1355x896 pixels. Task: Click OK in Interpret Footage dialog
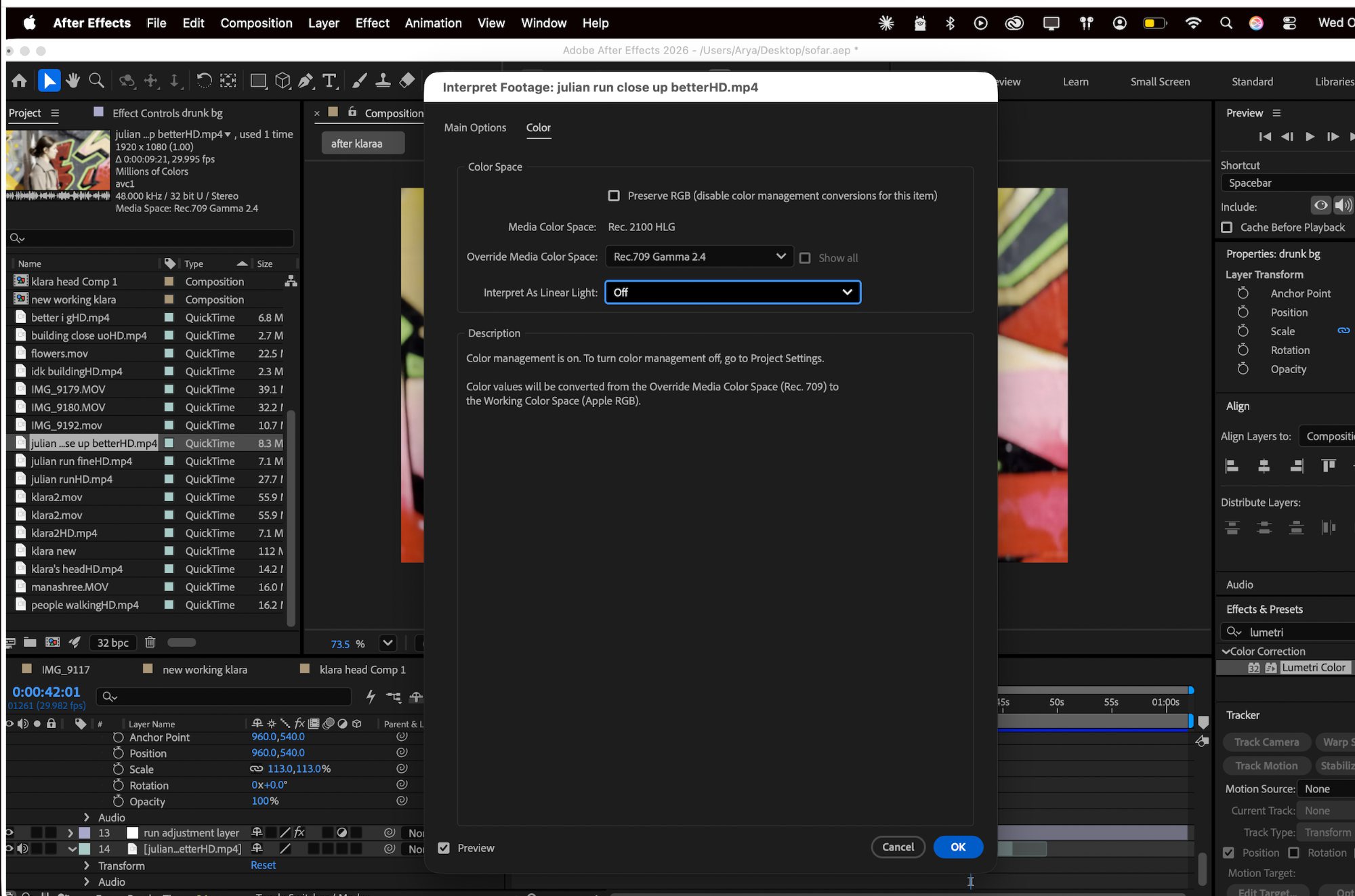(958, 847)
